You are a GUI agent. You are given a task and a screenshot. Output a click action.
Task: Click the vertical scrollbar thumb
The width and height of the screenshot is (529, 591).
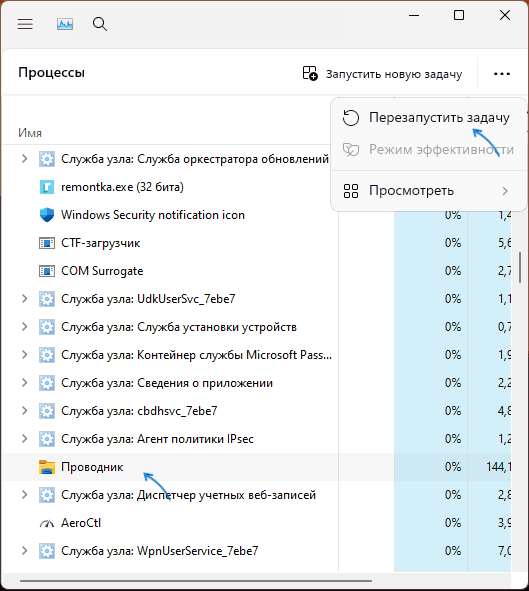520,267
